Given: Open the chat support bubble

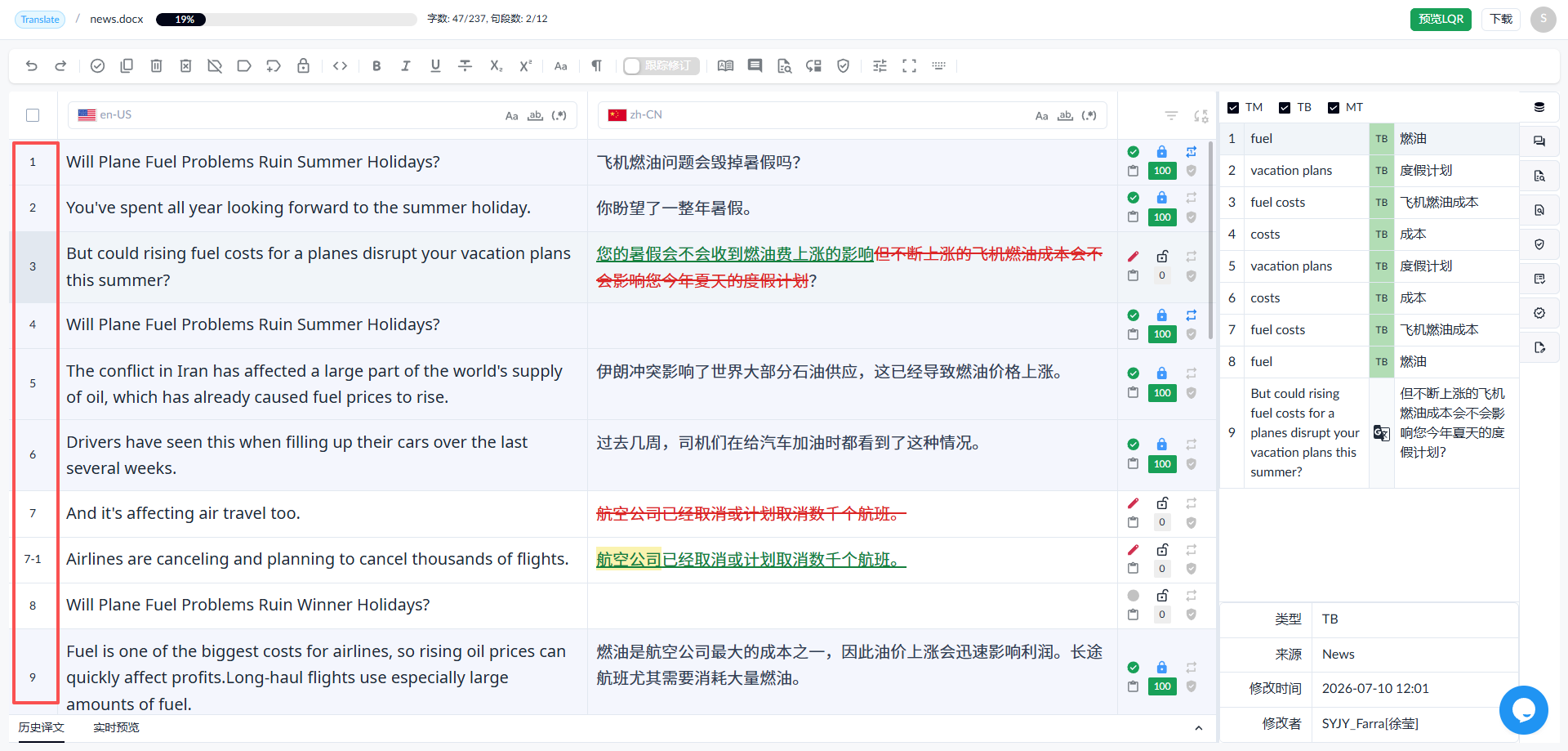Looking at the screenshot, I should click(1523, 710).
